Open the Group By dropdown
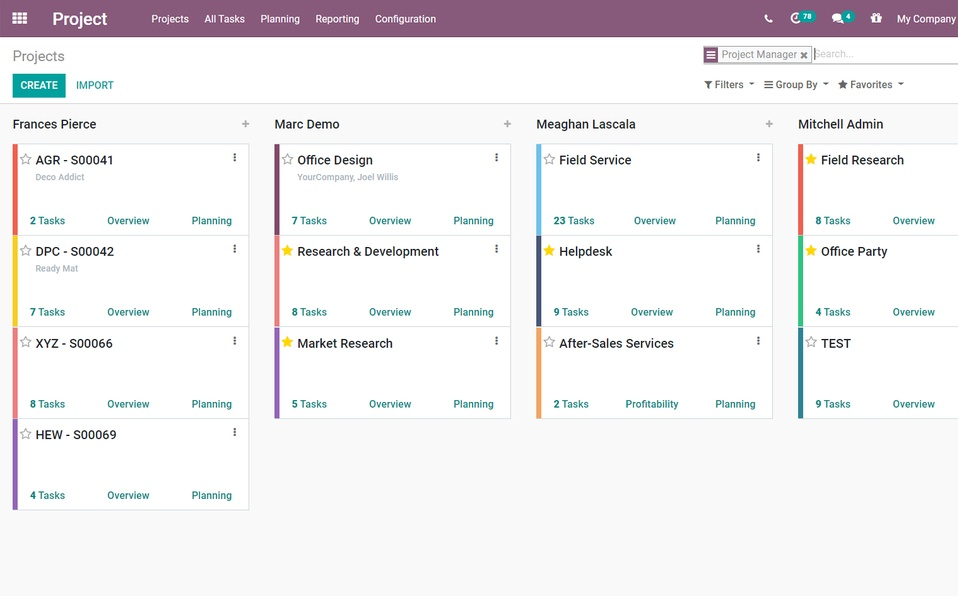The width and height of the screenshot is (958, 596). [795, 85]
